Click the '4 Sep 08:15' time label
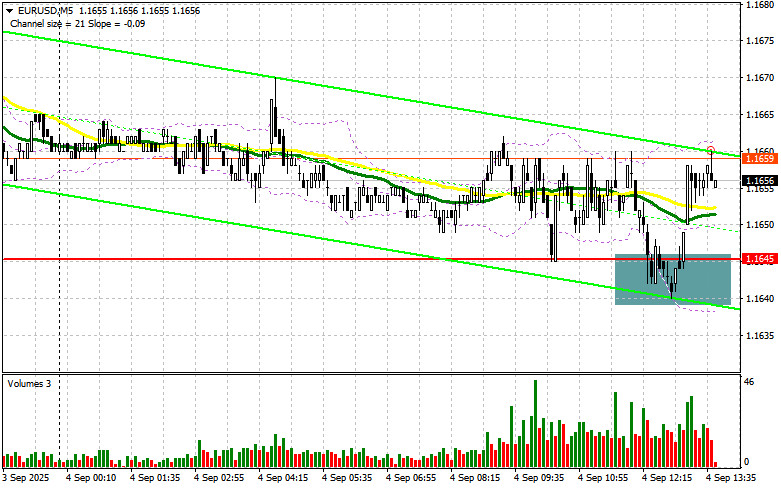The image size is (781, 489). [x=475, y=478]
